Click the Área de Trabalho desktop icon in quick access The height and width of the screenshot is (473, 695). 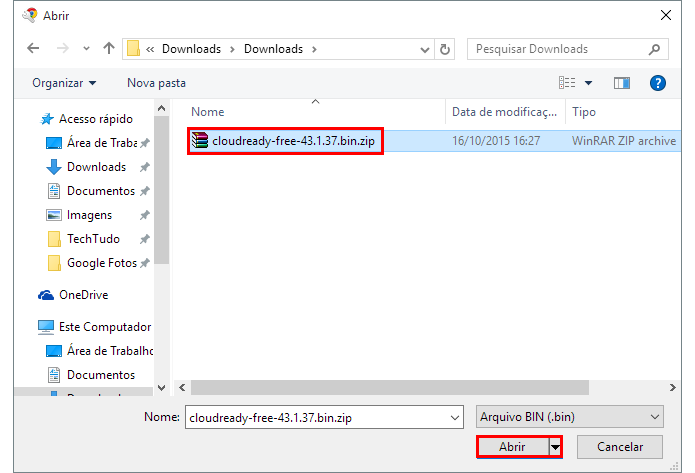pyautogui.click(x=54, y=143)
